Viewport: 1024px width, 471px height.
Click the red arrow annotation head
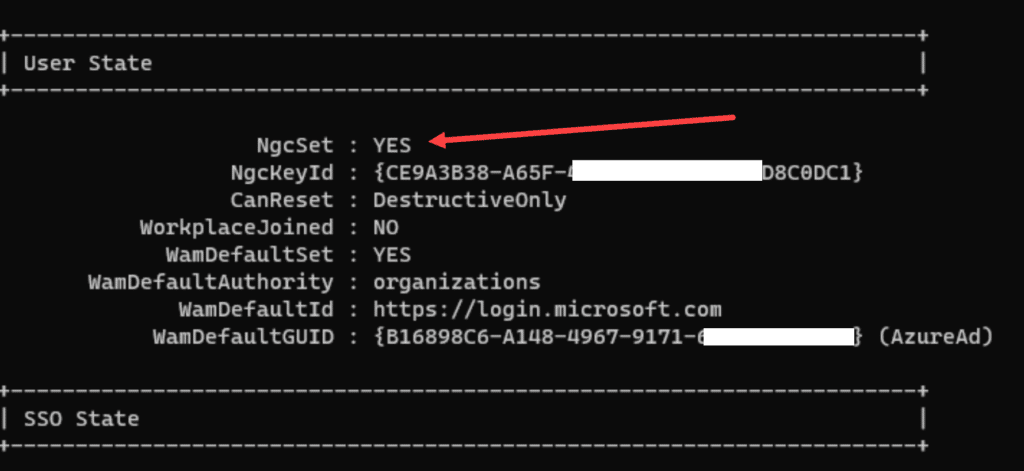click(439, 138)
